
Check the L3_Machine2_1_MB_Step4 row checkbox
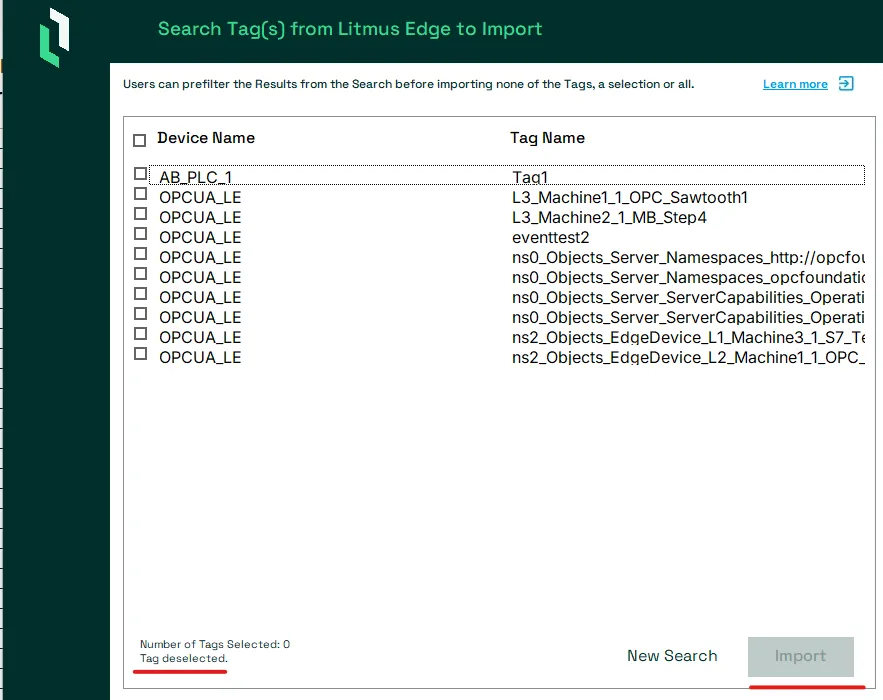141,213
